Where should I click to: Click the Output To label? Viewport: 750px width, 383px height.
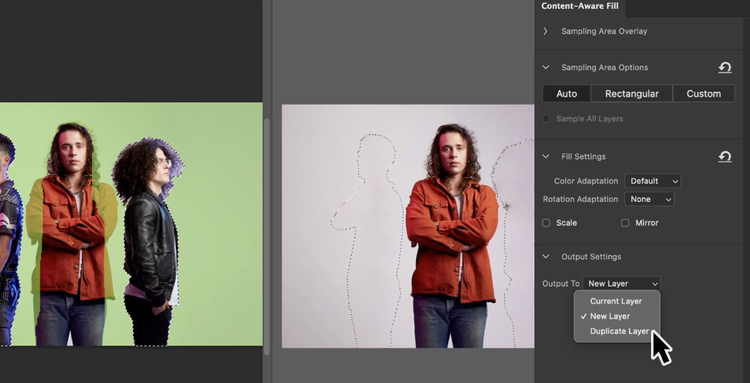(x=561, y=284)
